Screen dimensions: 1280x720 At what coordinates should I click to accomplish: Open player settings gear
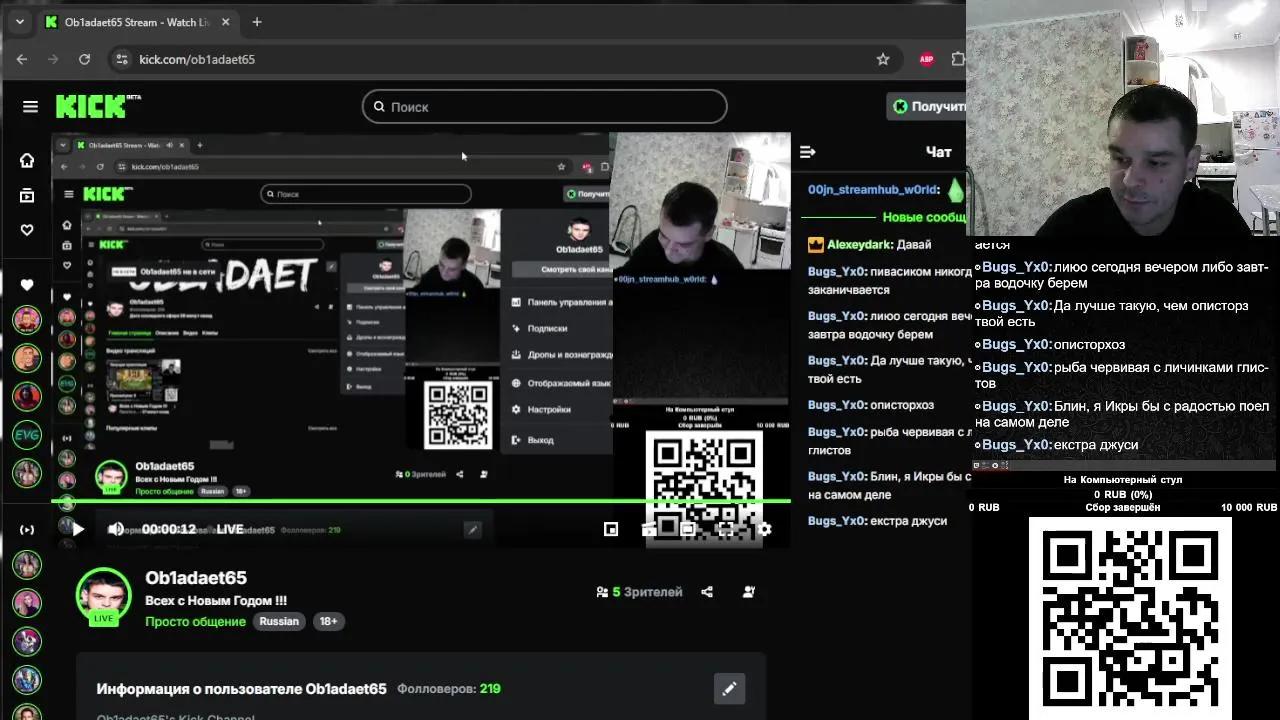pos(764,529)
